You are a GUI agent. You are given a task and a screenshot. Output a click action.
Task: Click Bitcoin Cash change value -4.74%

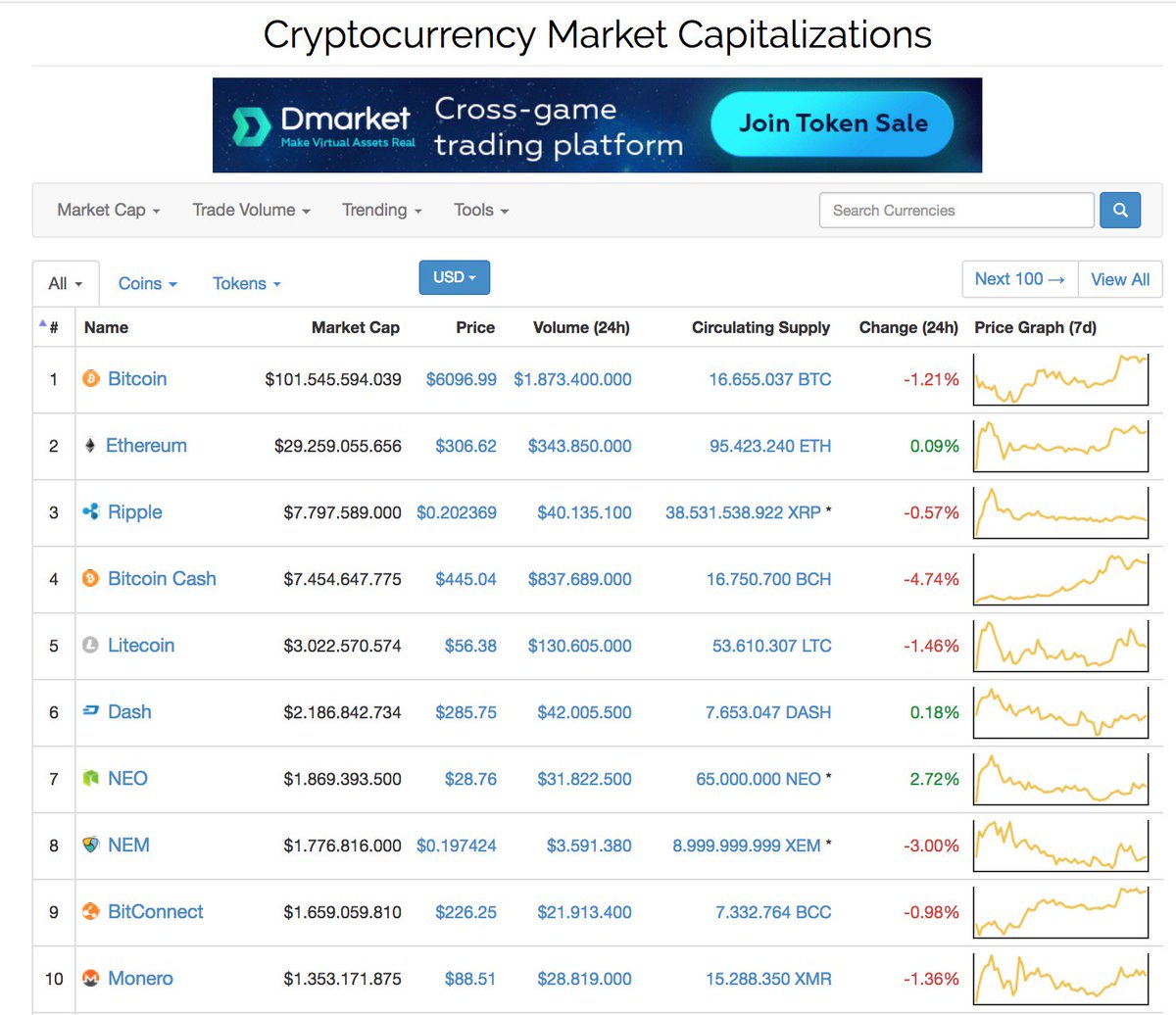click(x=931, y=579)
